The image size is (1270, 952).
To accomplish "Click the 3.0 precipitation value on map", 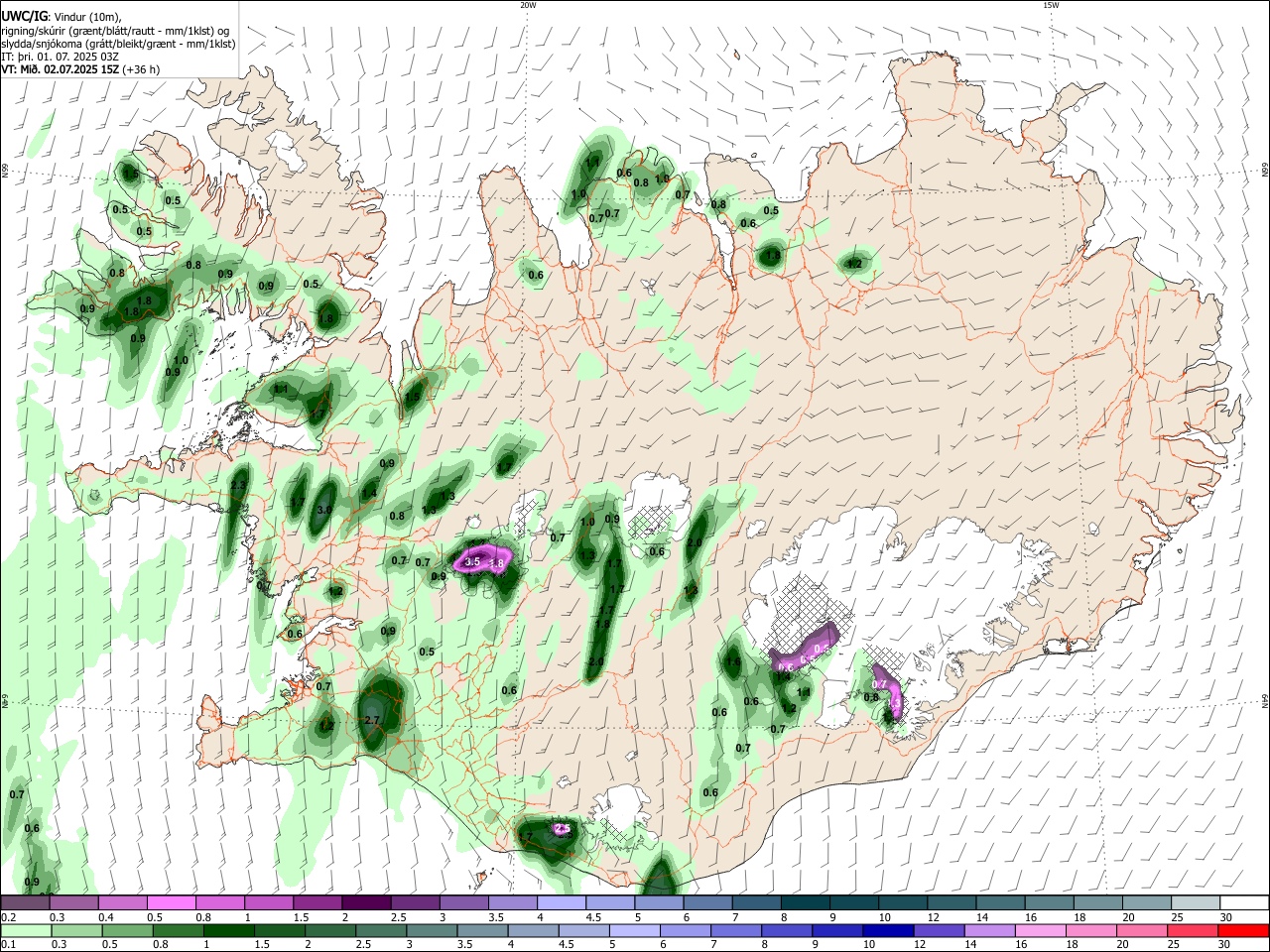I will coord(324,510).
